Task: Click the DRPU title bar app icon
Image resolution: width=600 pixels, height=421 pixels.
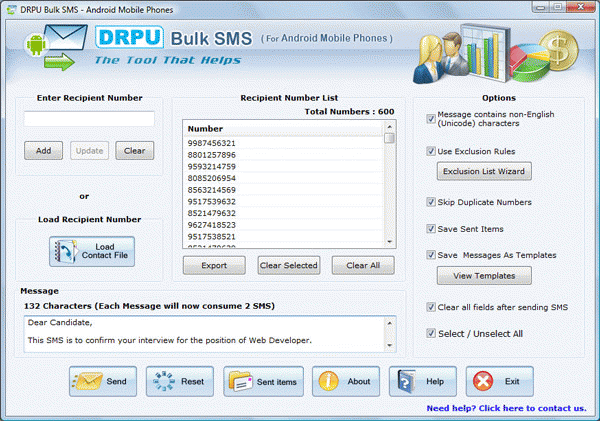Action: pos(12,10)
